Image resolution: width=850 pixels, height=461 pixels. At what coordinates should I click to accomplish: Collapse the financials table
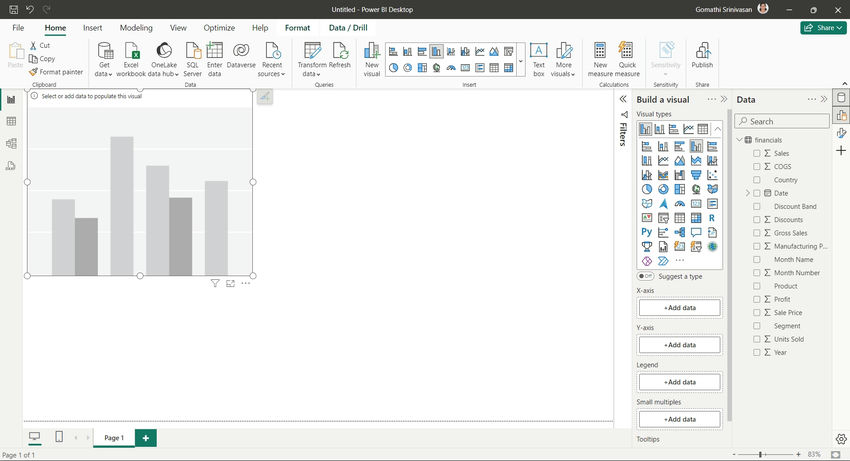tap(739, 140)
